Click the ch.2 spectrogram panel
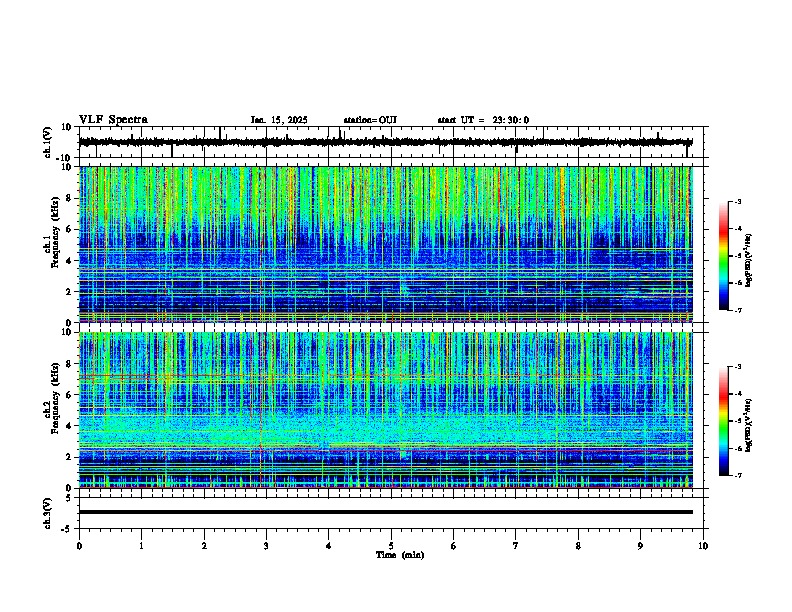The image size is (792, 612). [x=385, y=410]
